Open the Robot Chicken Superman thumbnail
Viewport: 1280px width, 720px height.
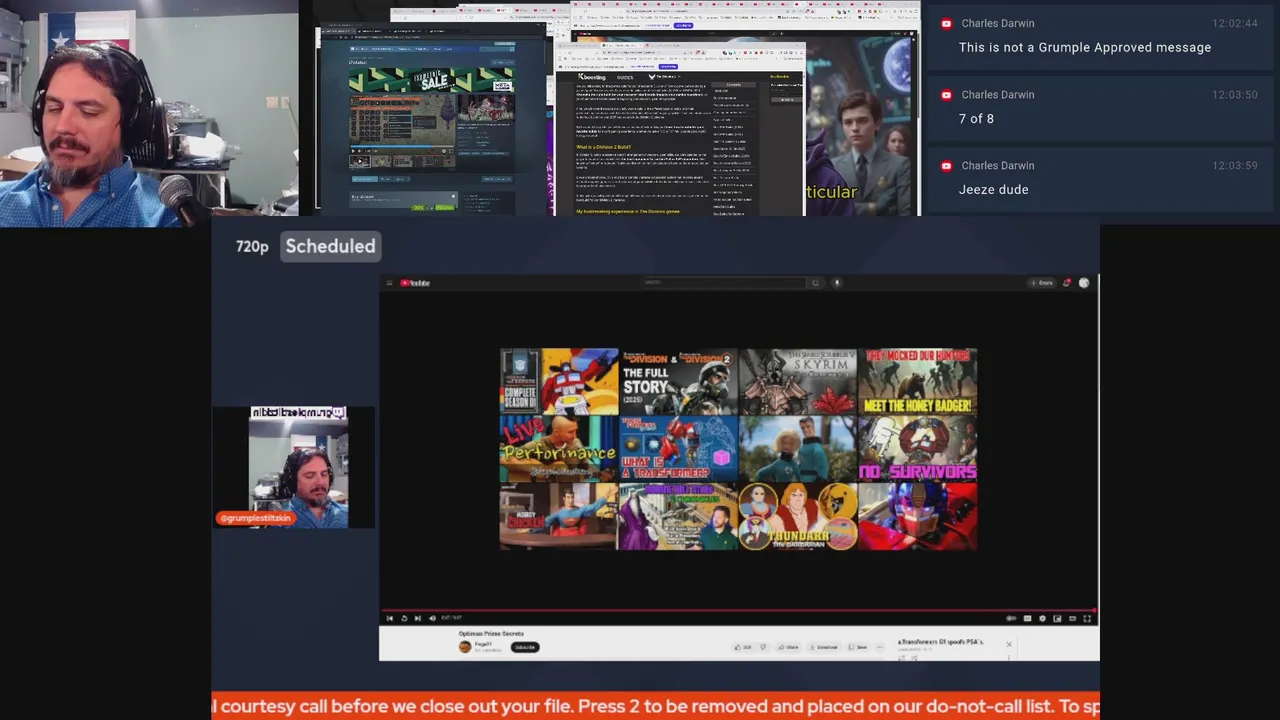(559, 516)
